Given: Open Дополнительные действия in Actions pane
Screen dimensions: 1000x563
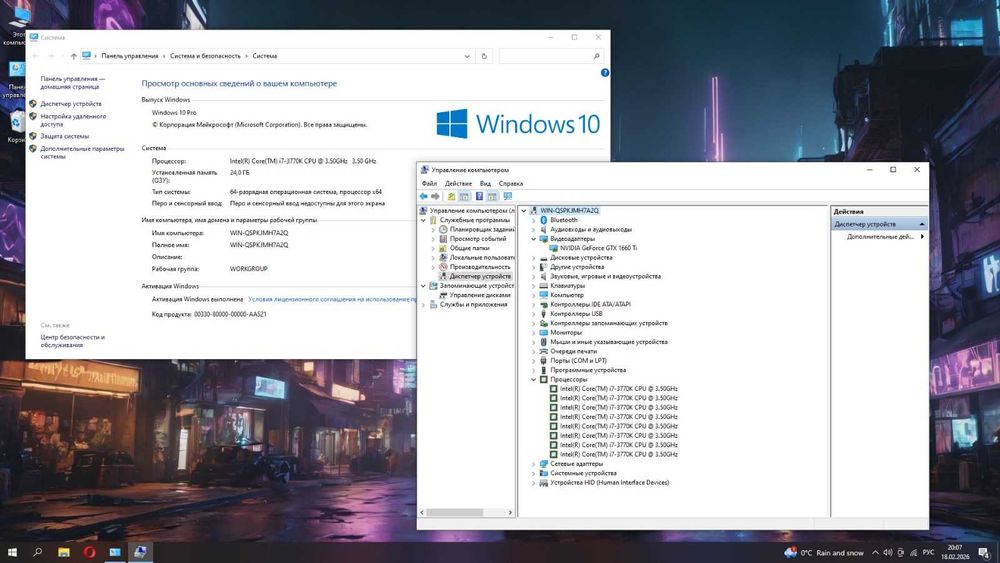Looking at the screenshot, I should 880,237.
